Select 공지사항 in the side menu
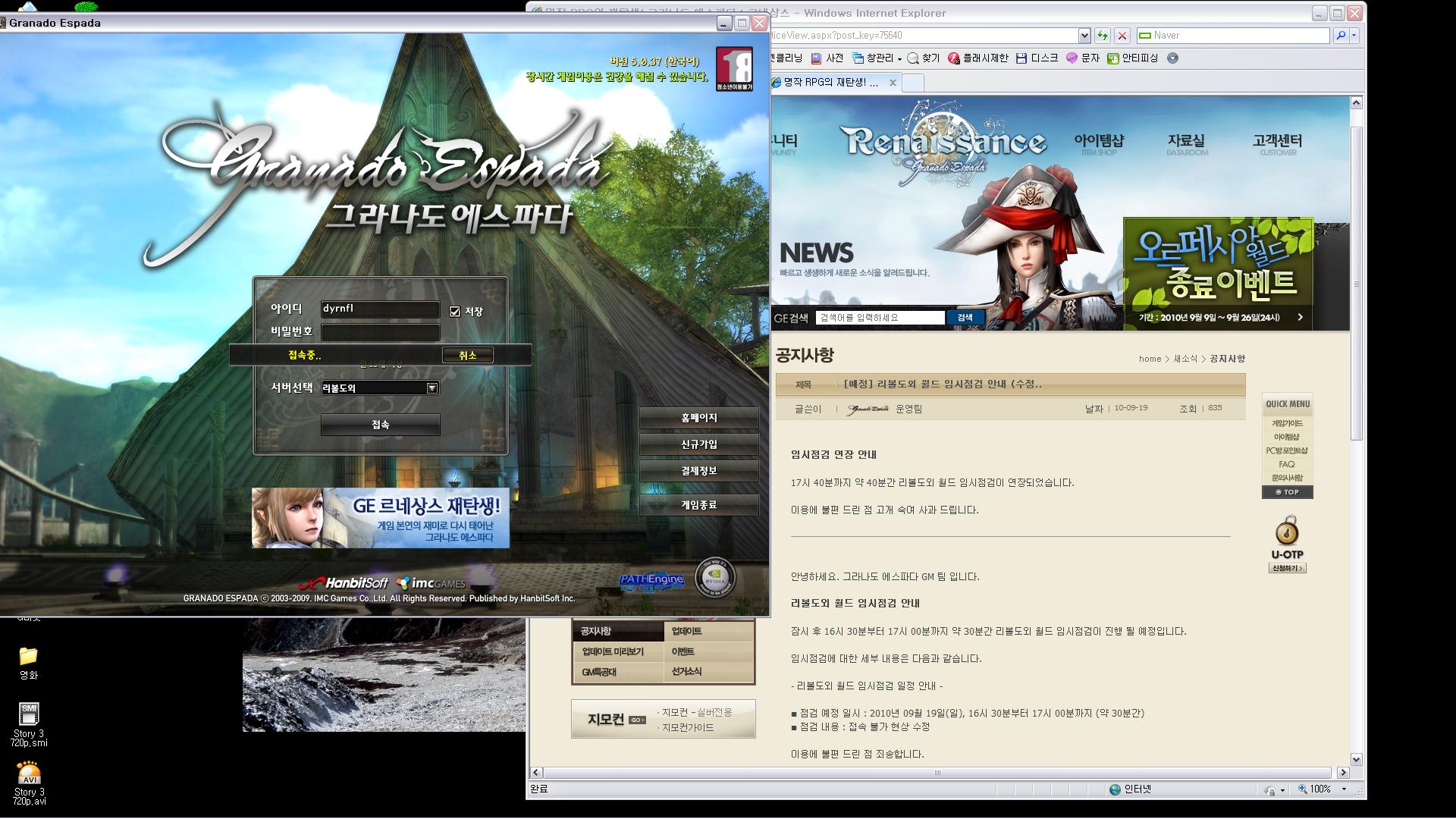The image size is (1456, 819). point(619,631)
